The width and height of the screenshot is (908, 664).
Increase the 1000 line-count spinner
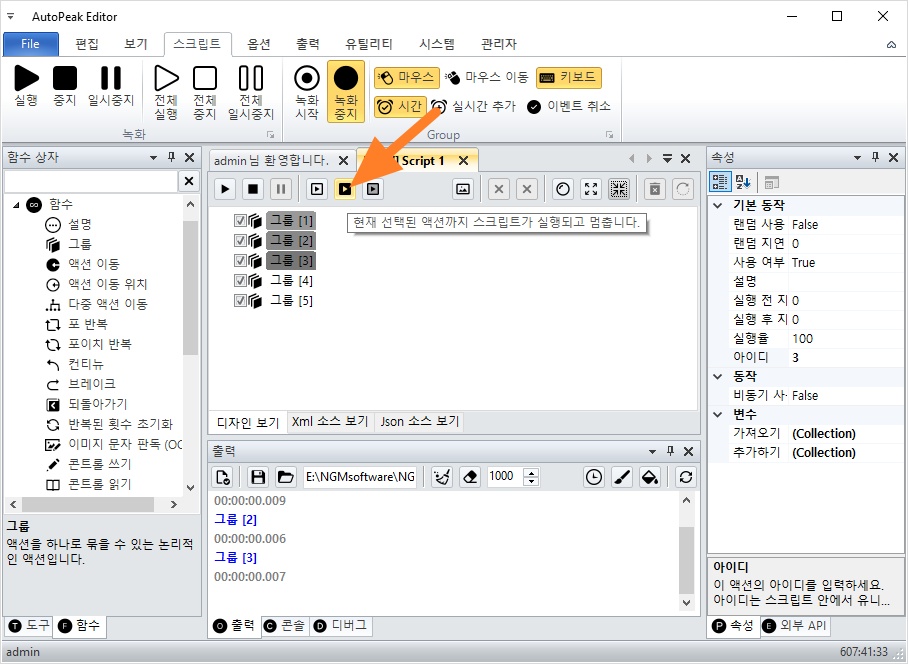[531, 472]
